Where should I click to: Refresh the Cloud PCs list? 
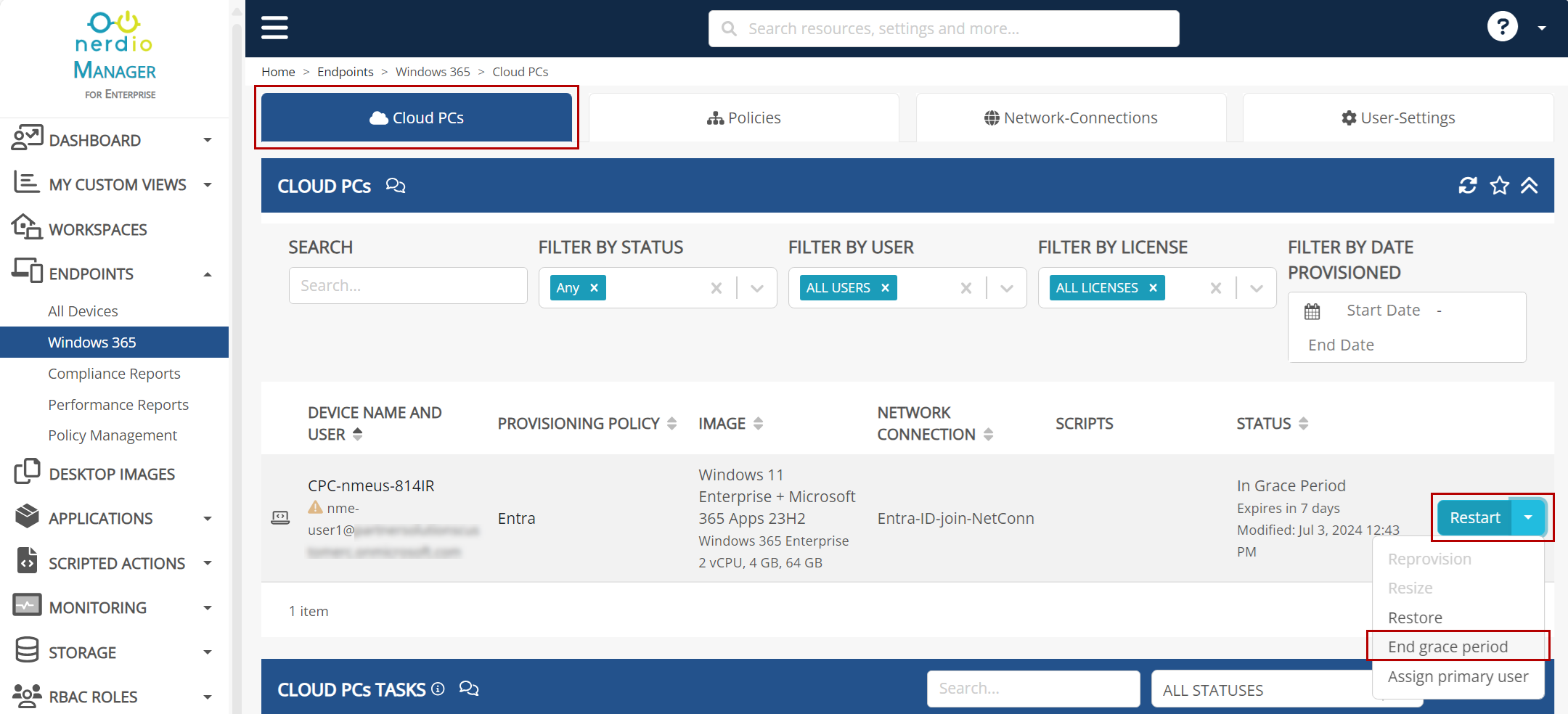coord(1468,186)
